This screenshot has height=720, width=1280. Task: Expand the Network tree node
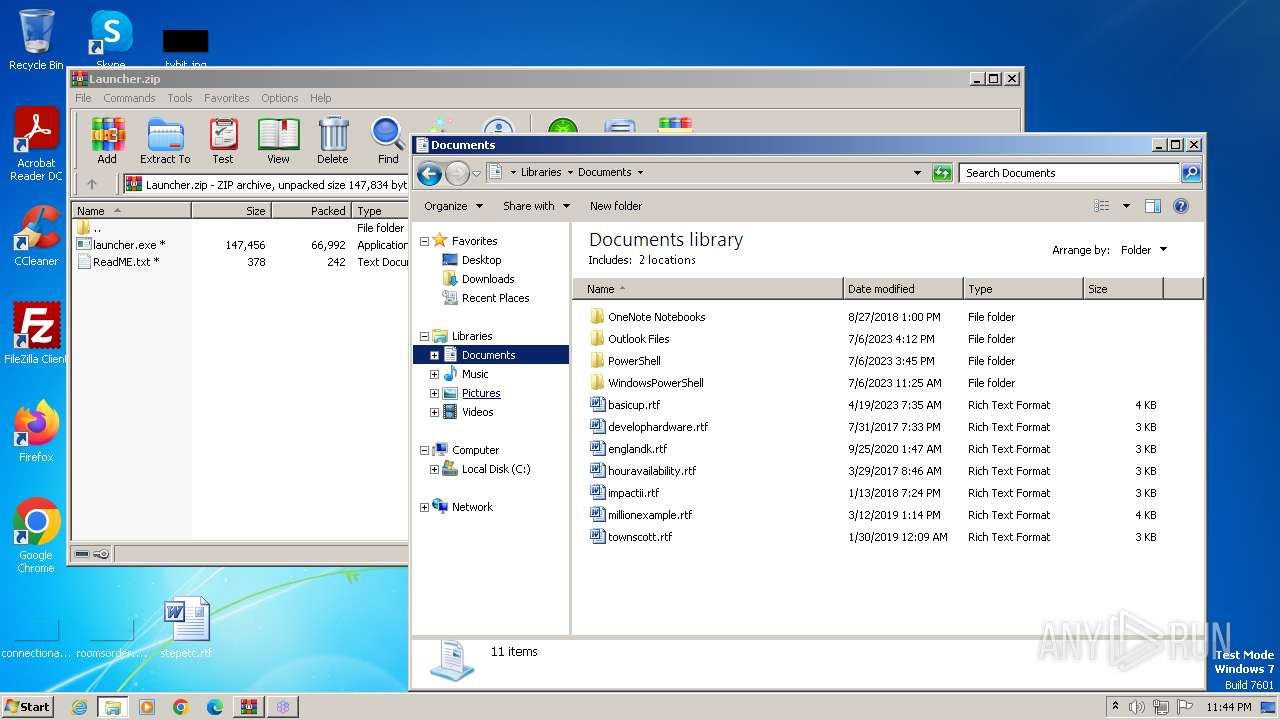424,507
